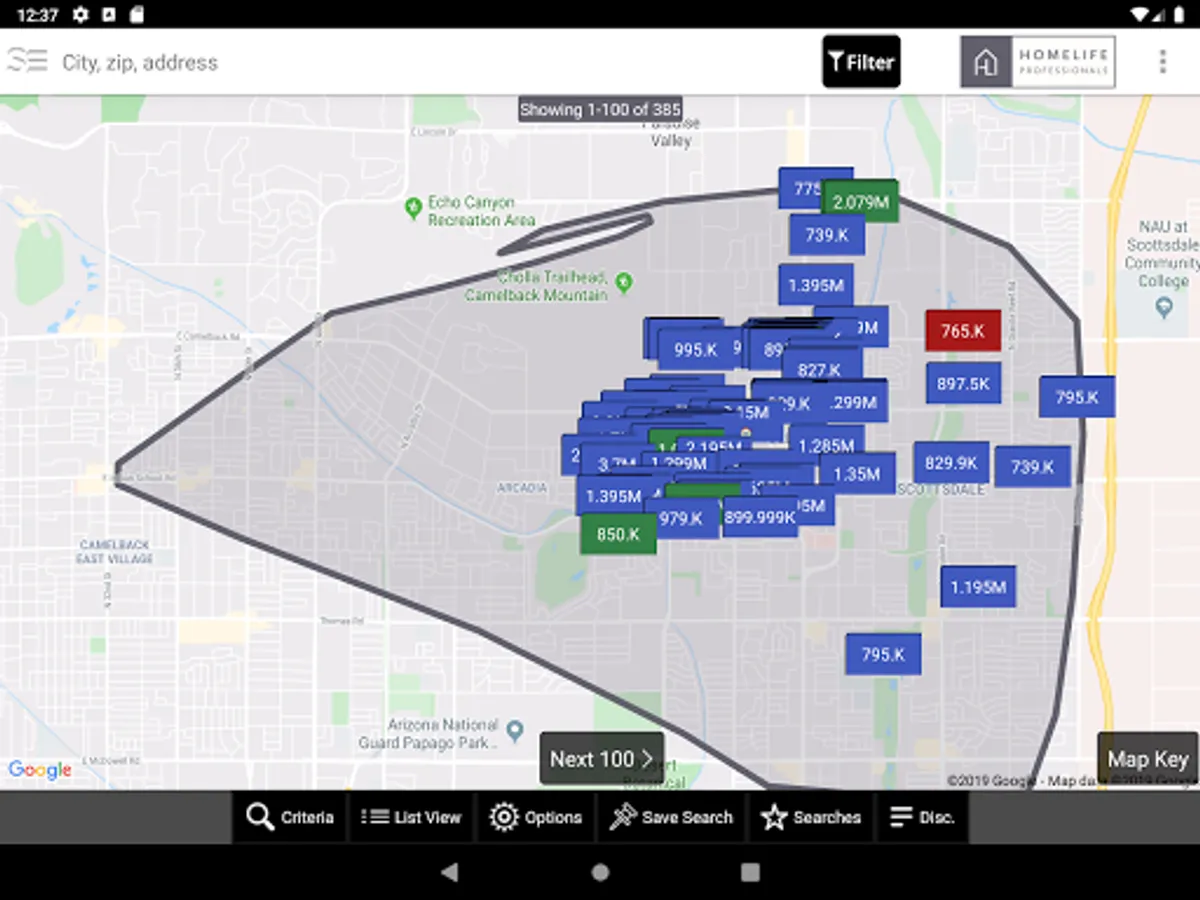This screenshot has width=1200, height=900.
Task: Select the red 765.K listing marker
Action: point(963,331)
